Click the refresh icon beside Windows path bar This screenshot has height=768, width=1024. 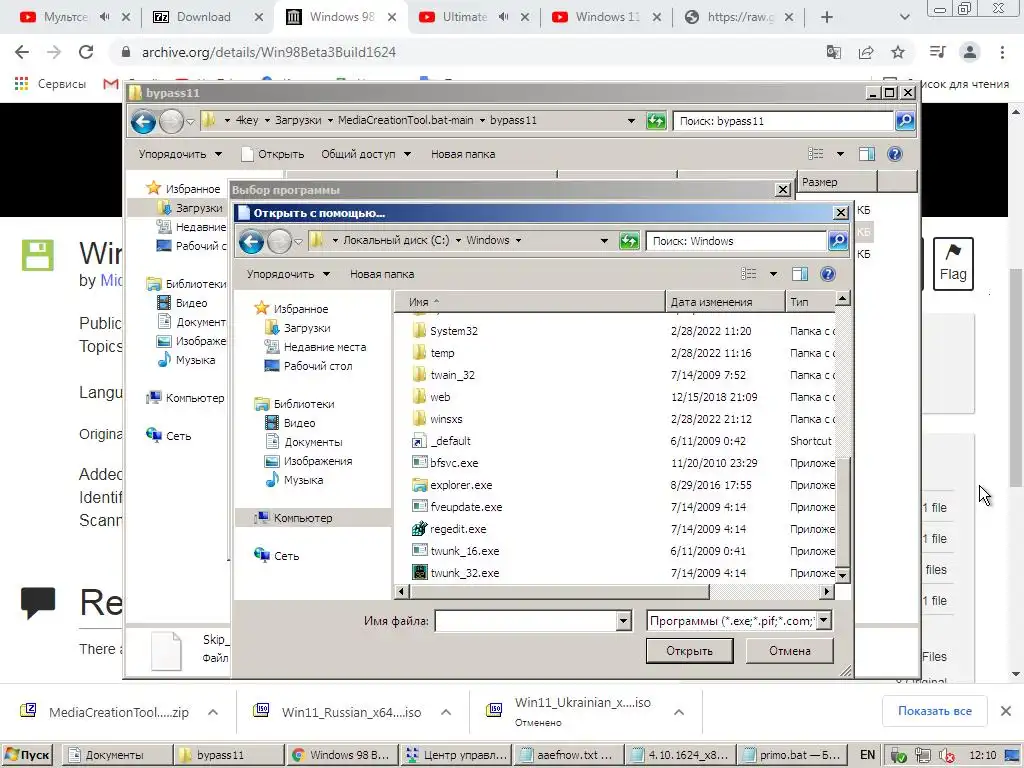point(629,241)
